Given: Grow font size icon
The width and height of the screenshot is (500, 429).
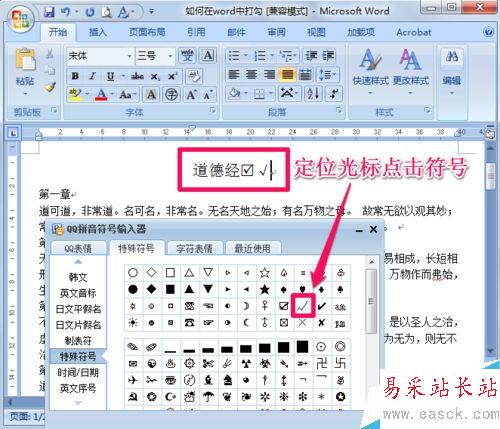Looking at the screenshot, I should point(191,95).
